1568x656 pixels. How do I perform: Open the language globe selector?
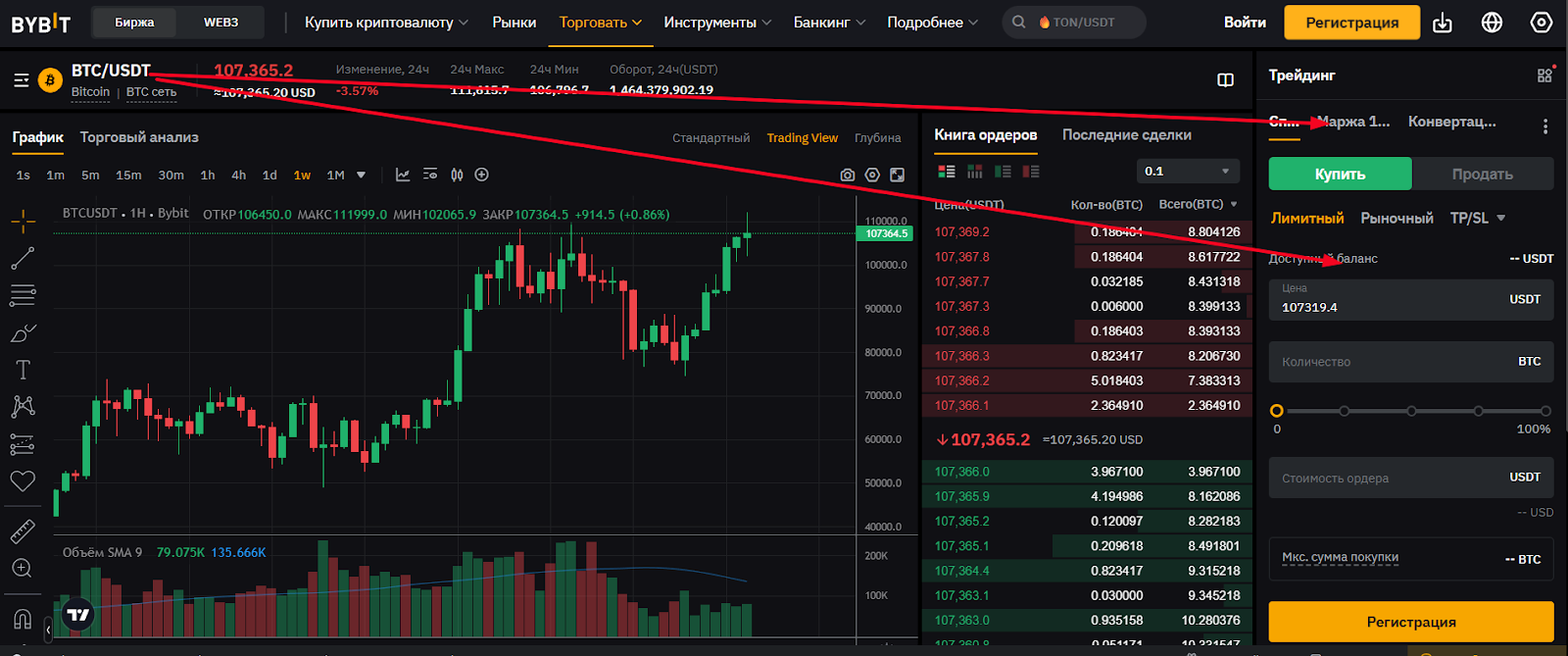(x=1493, y=23)
